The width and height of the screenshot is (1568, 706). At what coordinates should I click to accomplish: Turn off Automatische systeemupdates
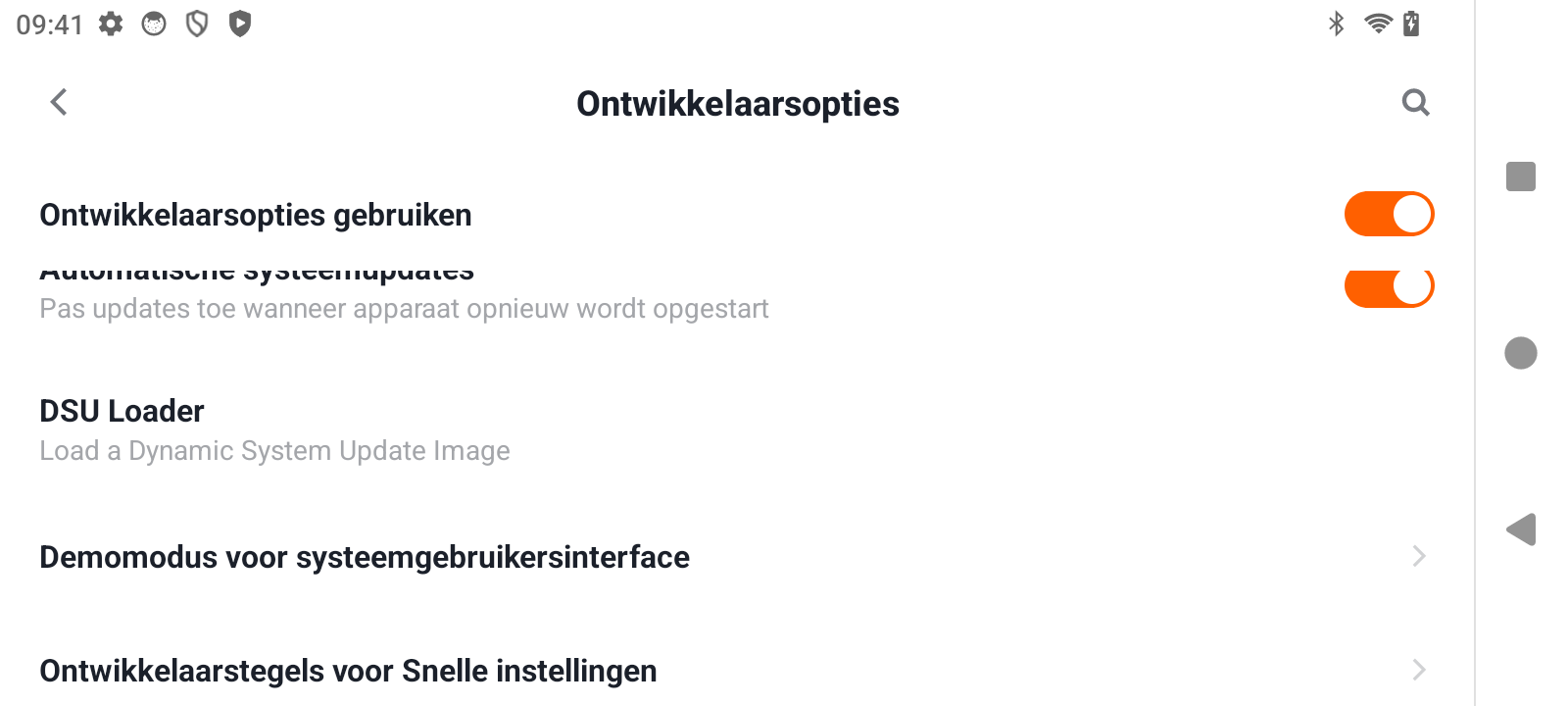point(1389,286)
